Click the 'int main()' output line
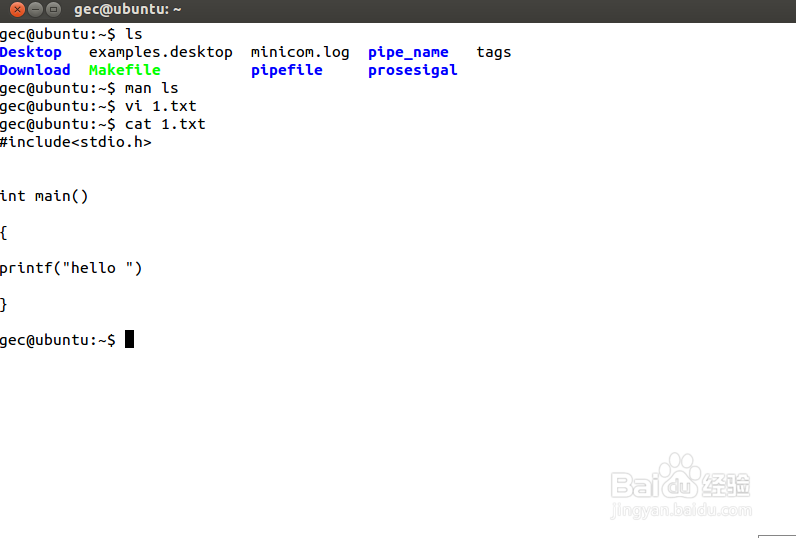 click(x=44, y=196)
